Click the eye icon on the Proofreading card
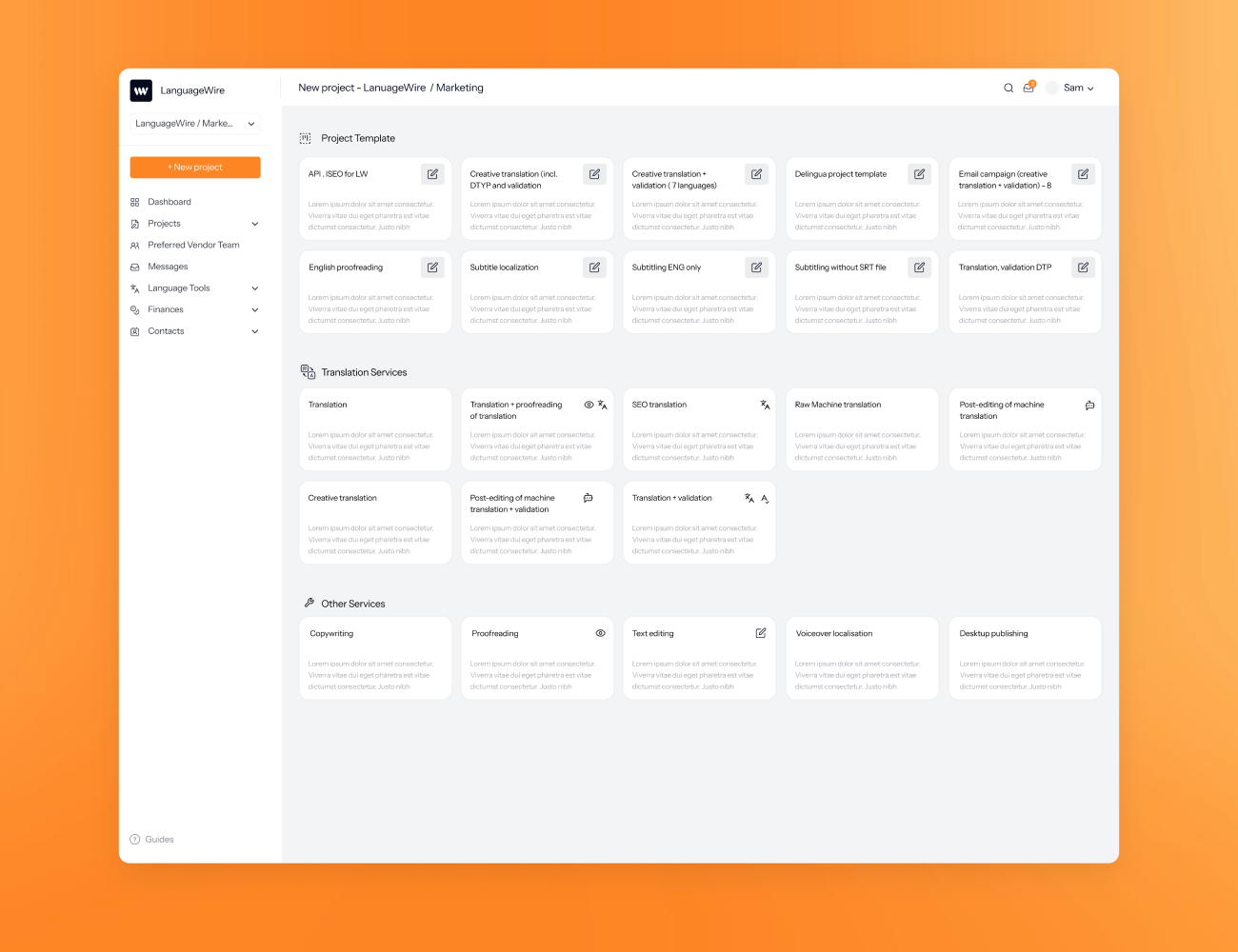The width and height of the screenshot is (1238, 952). click(600, 632)
